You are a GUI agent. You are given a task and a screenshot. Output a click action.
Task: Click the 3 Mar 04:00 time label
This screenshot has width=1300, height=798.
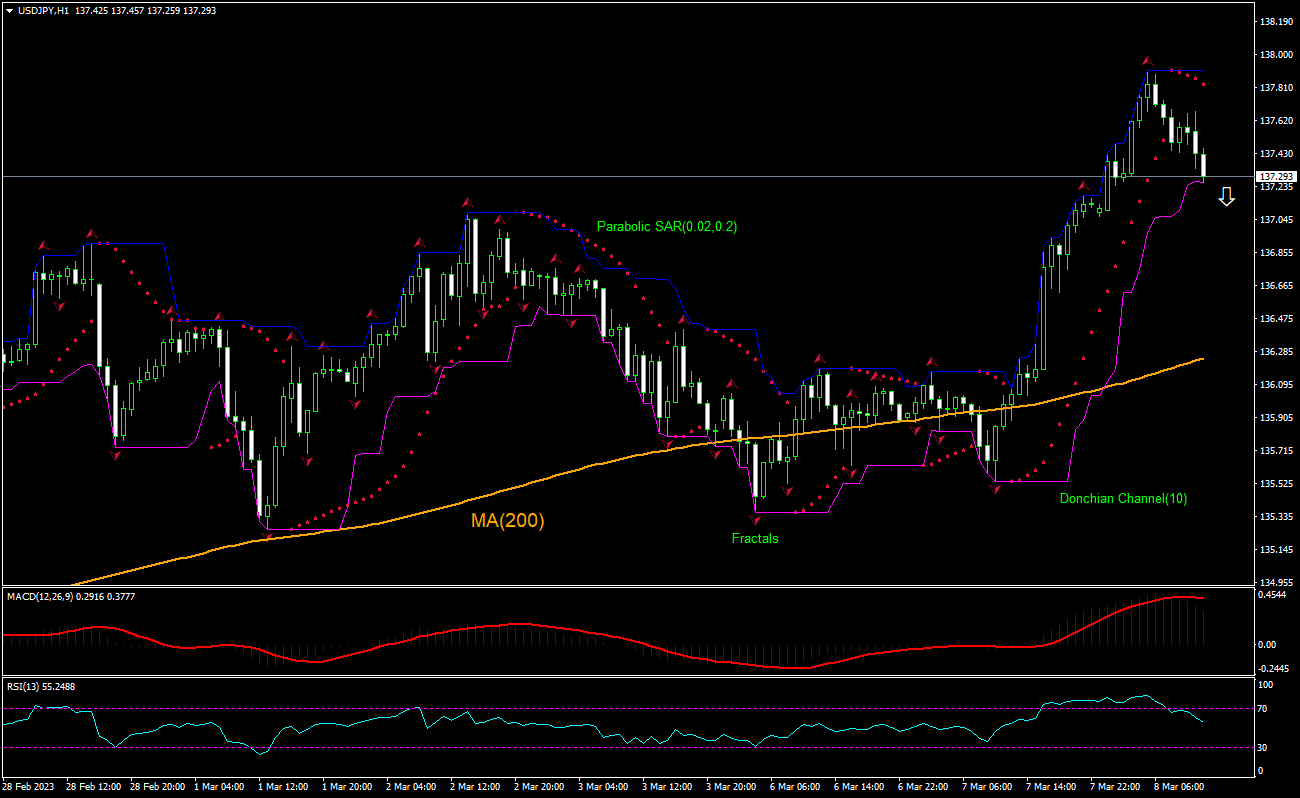pyautogui.click(x=605, y=787)
